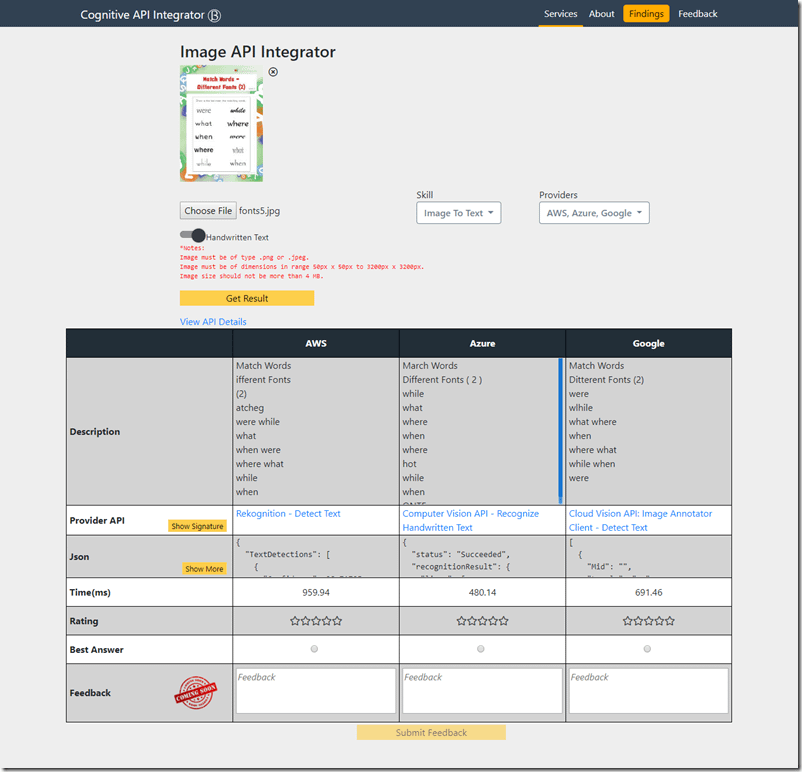The width and height of the screenshot is (802, 772).
Task: Click the Azure description scrollbar
Action: 560,430
